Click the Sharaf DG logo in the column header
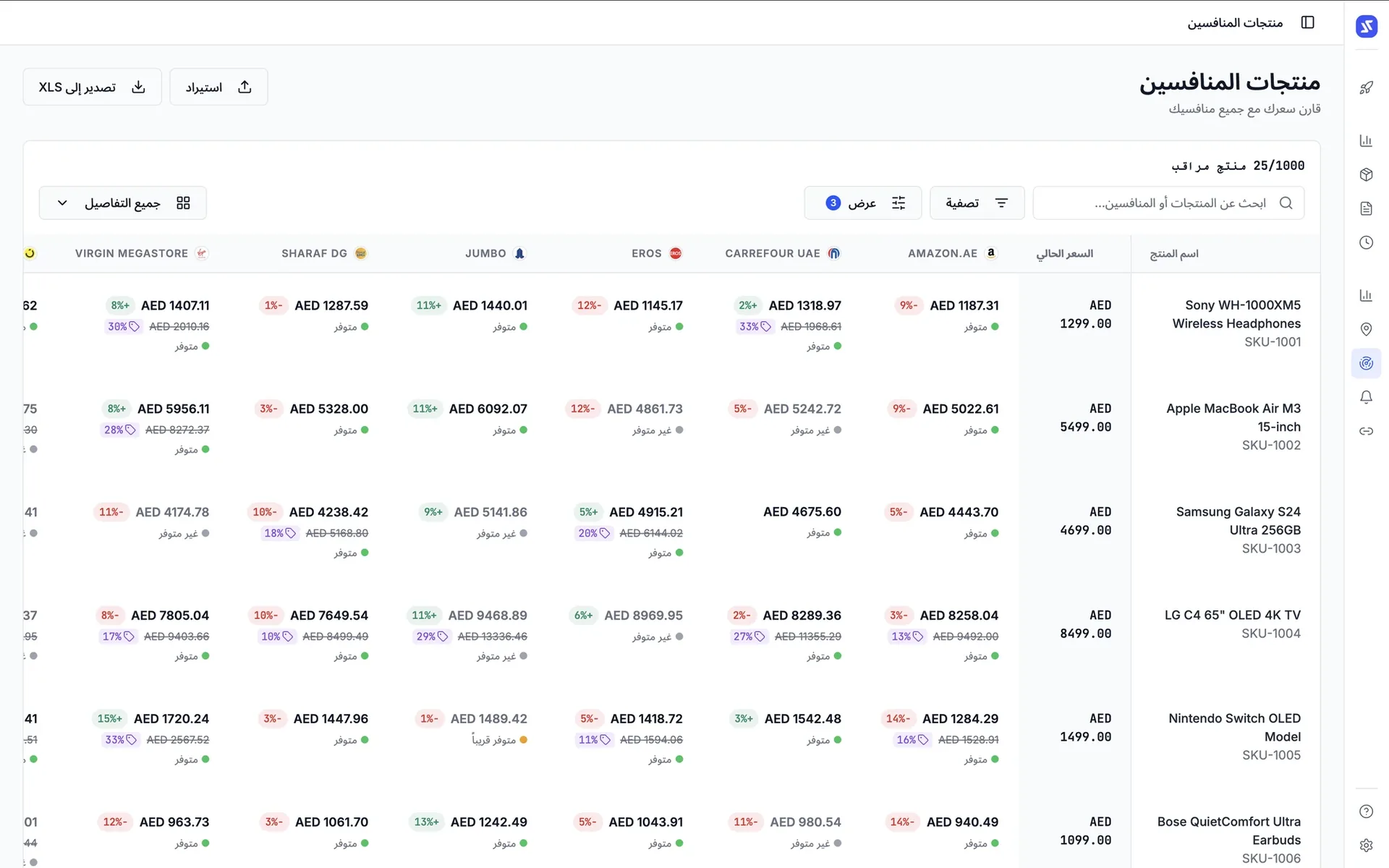Screen dimensions: 1389x868 point(361,253)
